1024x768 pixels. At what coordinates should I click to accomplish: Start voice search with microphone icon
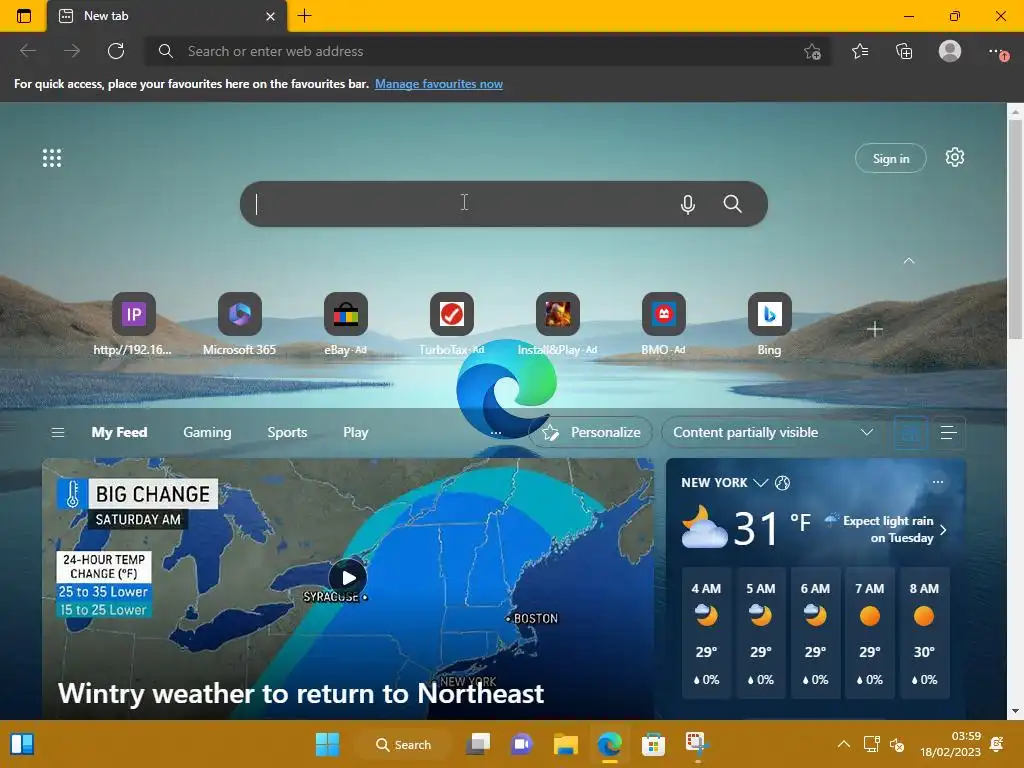[688, 204]
